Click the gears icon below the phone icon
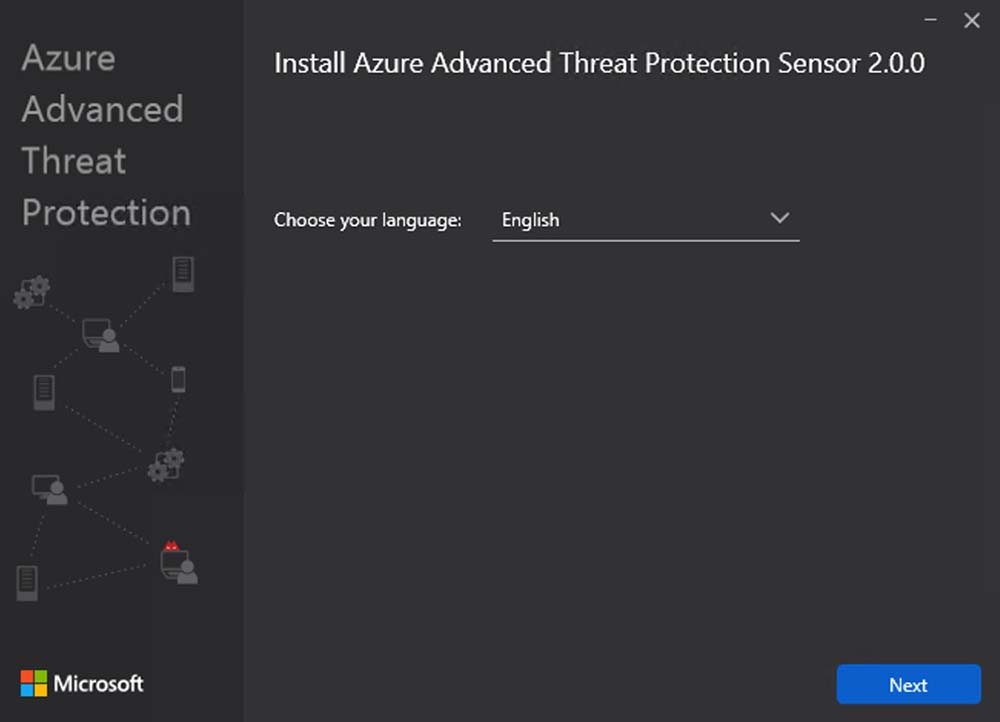1000x722 pixels. 166,465
